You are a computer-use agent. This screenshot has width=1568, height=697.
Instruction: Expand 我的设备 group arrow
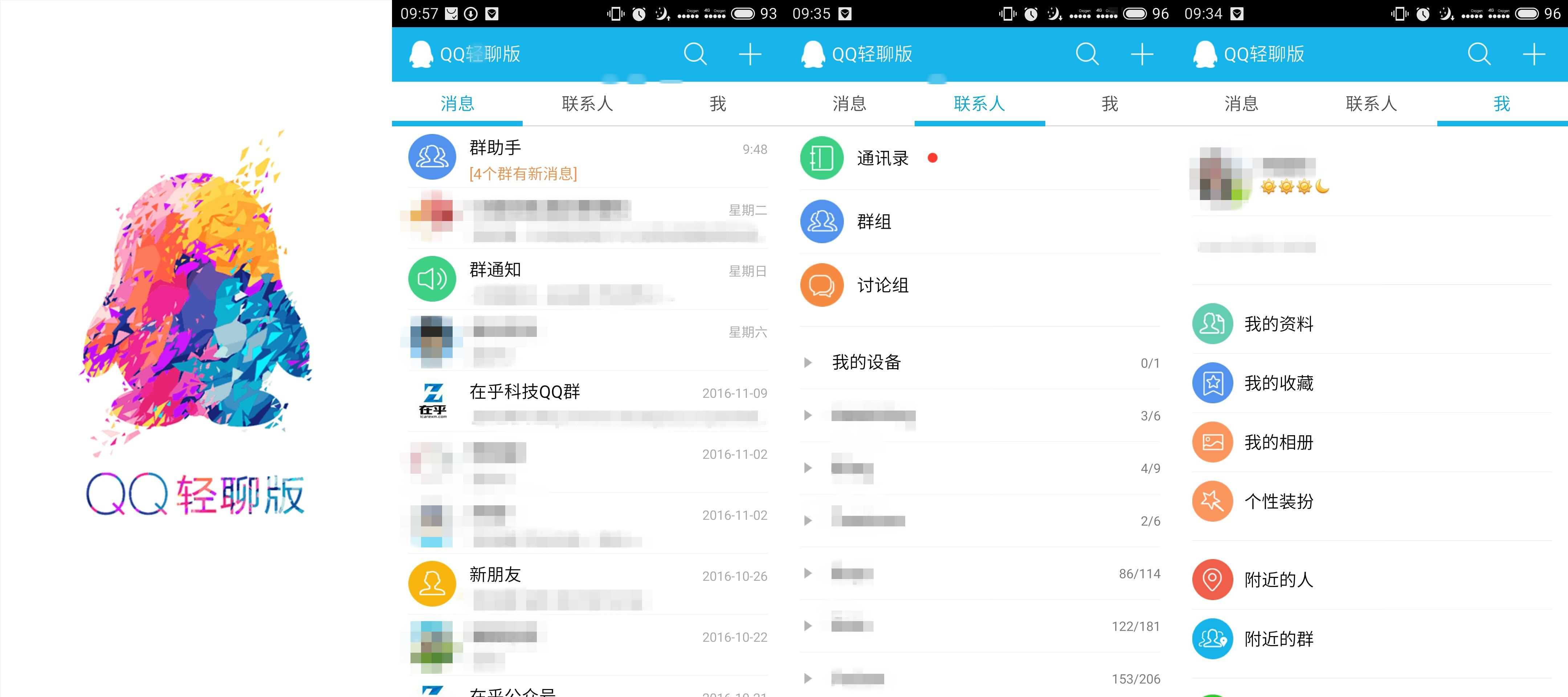808,363
